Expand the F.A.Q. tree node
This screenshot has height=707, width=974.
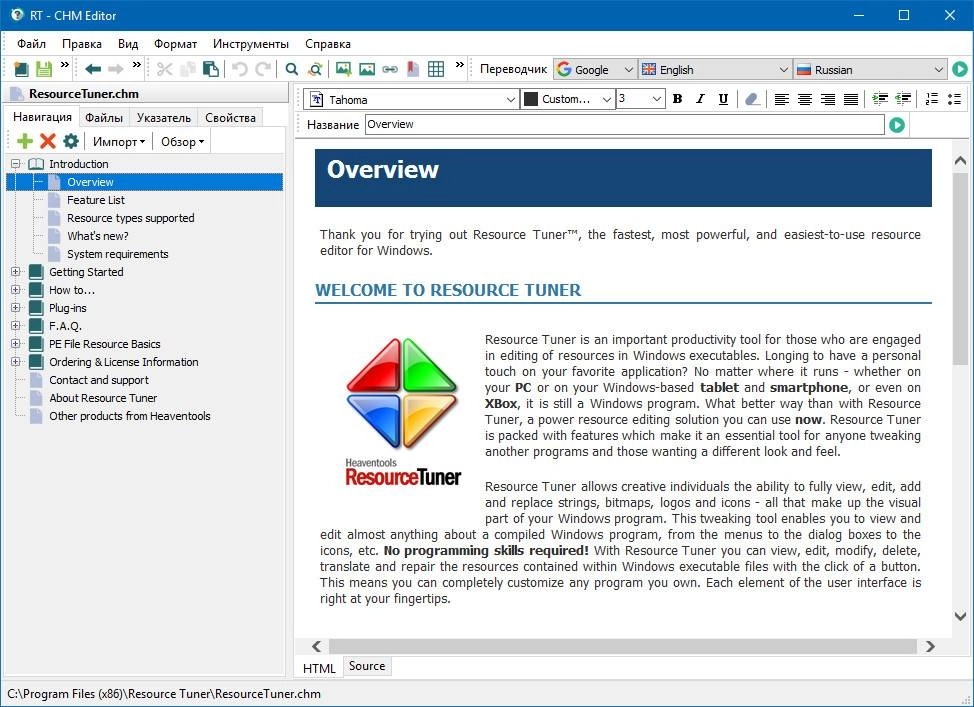tap(16, 326)
